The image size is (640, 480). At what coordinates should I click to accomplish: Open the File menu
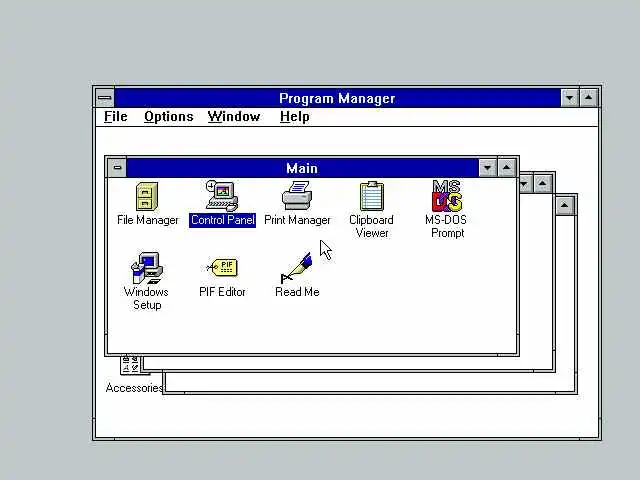coord(116,117)
